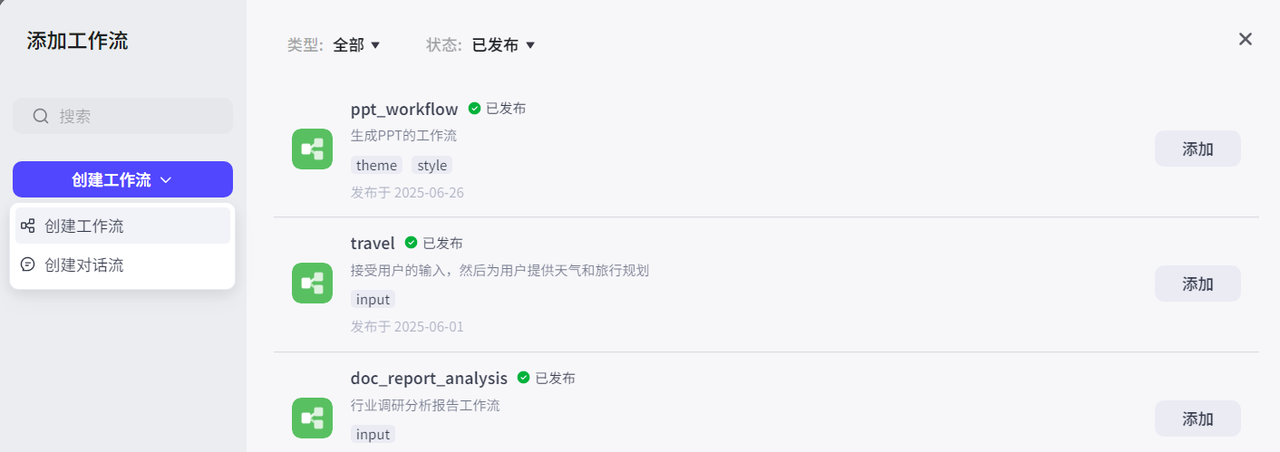Collapse the 创建工作流 dropdown button

click(x=122, y=180)
